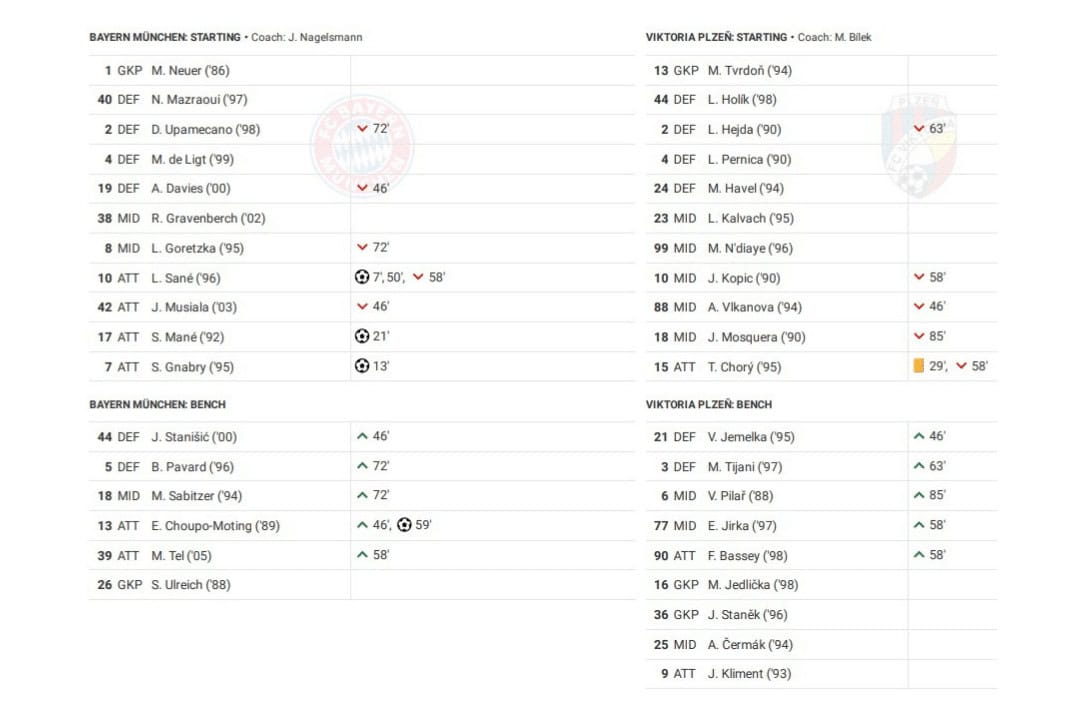
Task: Click the red sub-off arrow for L. Hejda
Action: point(918,129)
